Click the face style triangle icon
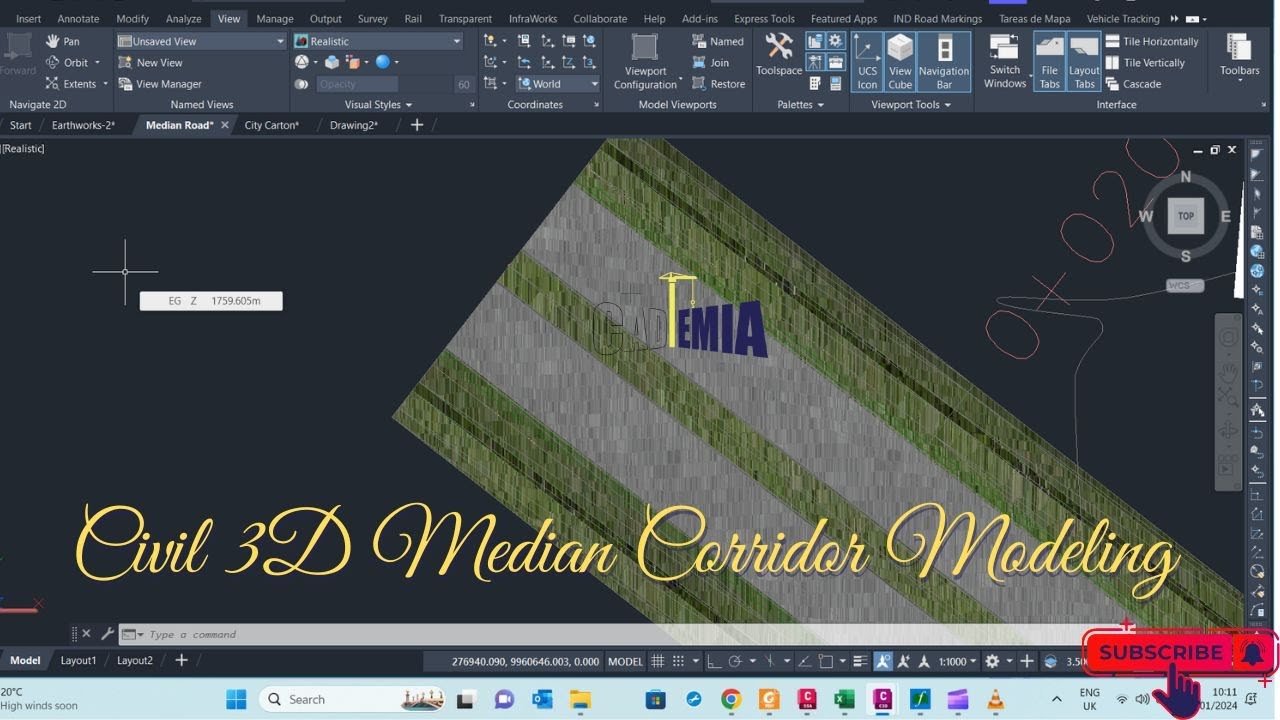Viewport: 1280px width, 720px height. tap(301, 62)
